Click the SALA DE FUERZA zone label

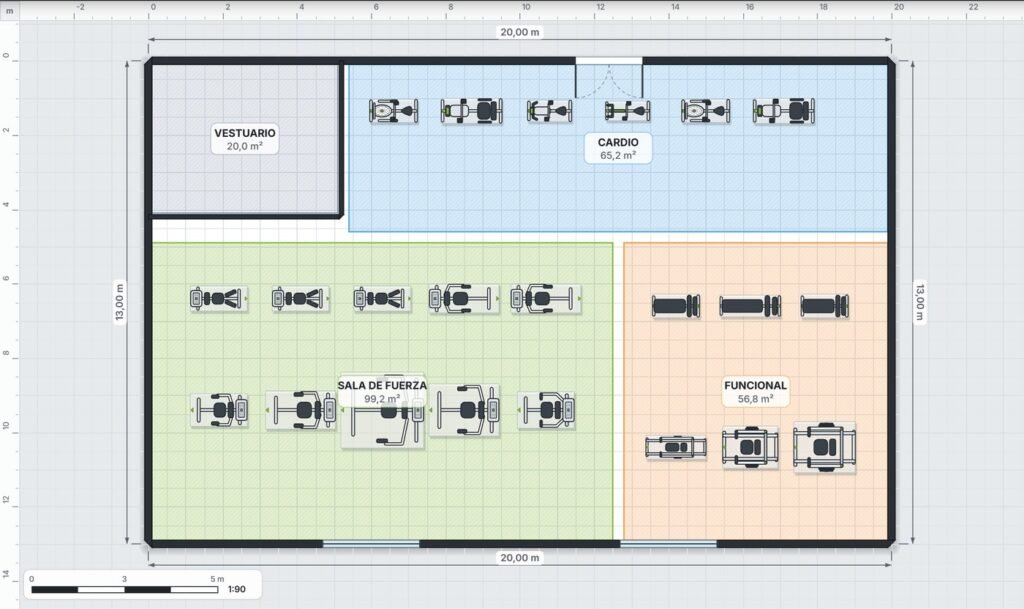click(x=382, y=392)
